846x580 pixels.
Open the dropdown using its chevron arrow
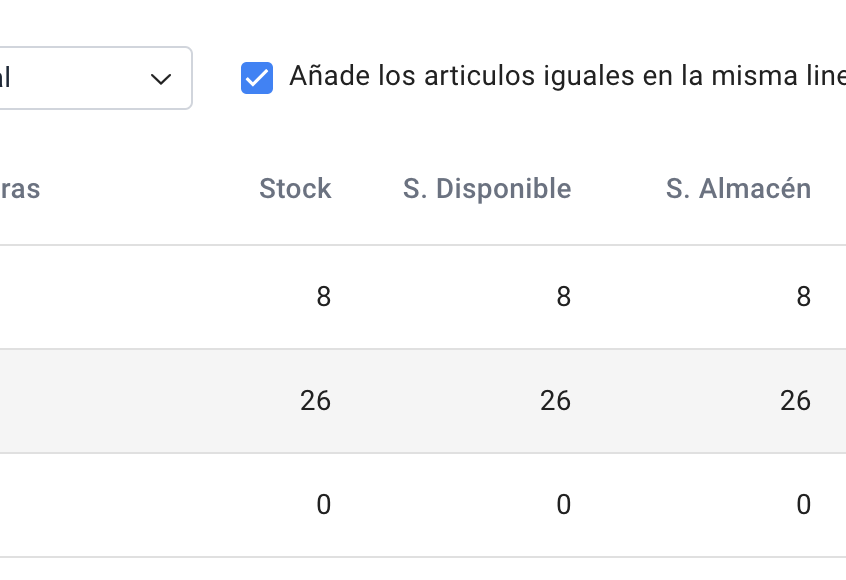pyautogui.click(x=160, y=79)
